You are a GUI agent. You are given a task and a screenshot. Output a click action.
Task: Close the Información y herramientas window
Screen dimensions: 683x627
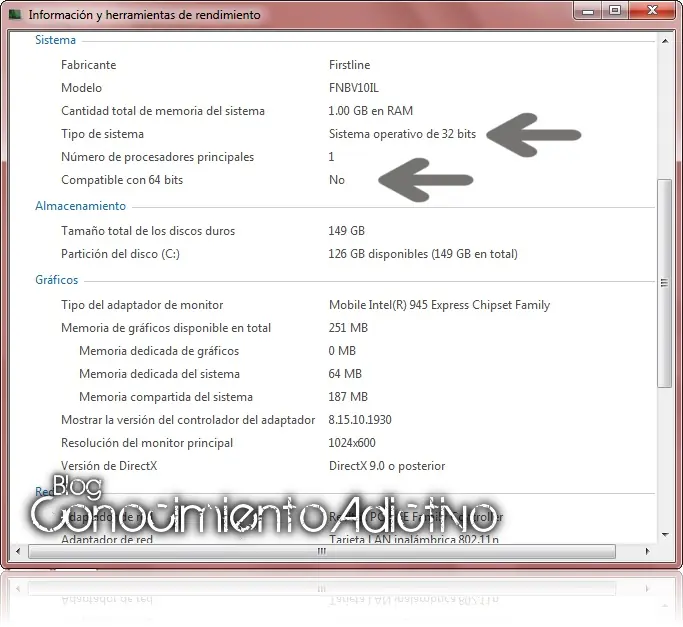(x=652, y=10)
